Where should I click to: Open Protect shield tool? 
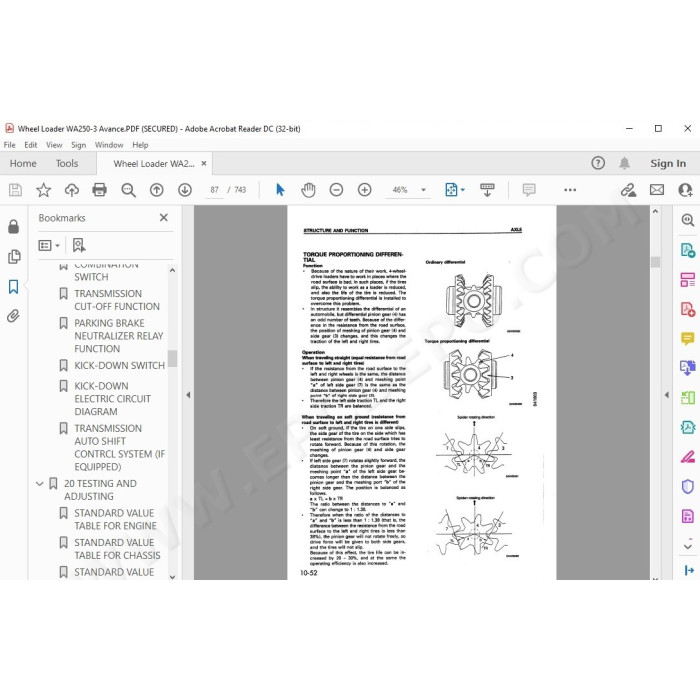coord(688,486)
